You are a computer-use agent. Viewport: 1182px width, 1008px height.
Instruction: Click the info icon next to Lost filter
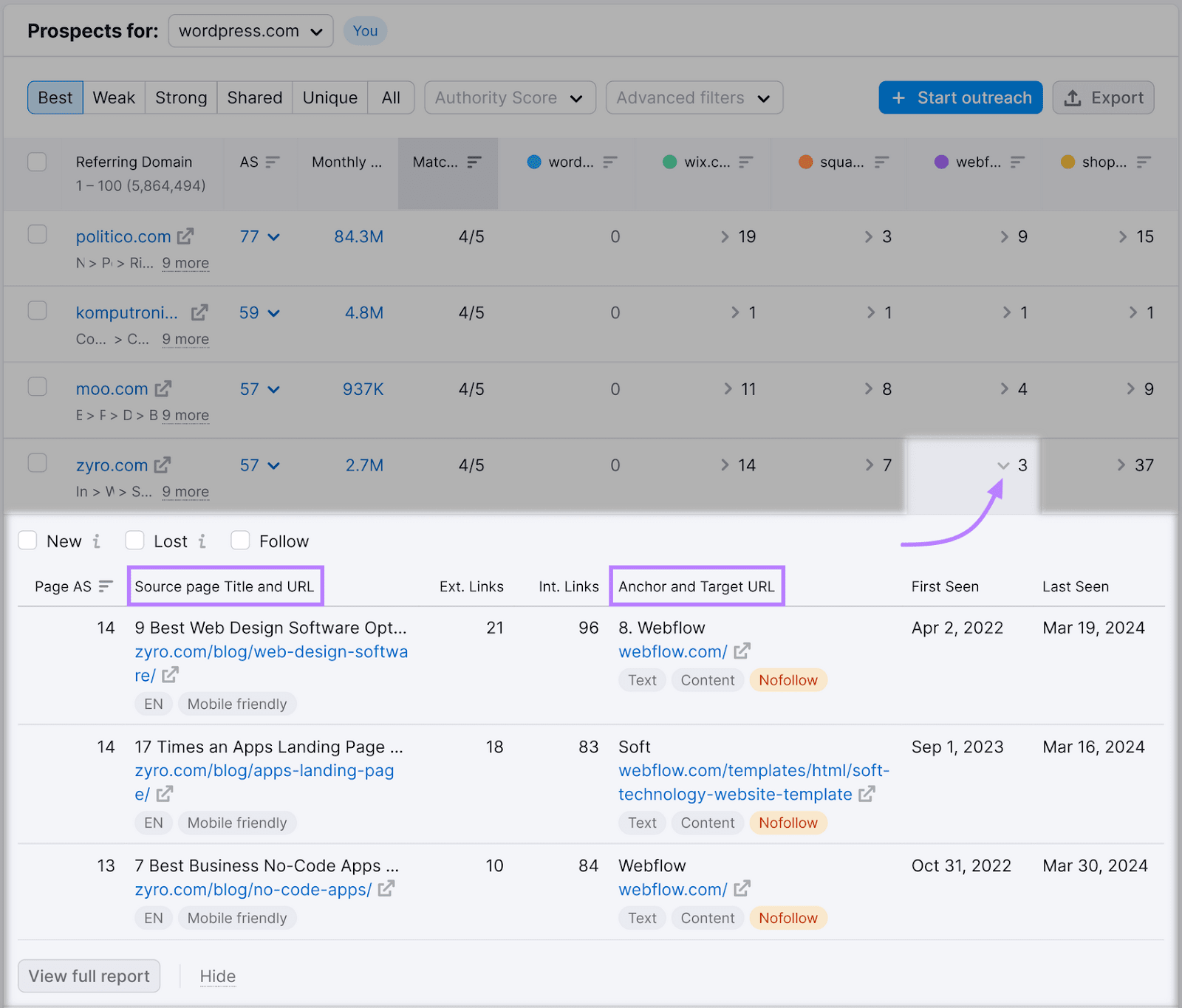202,541
